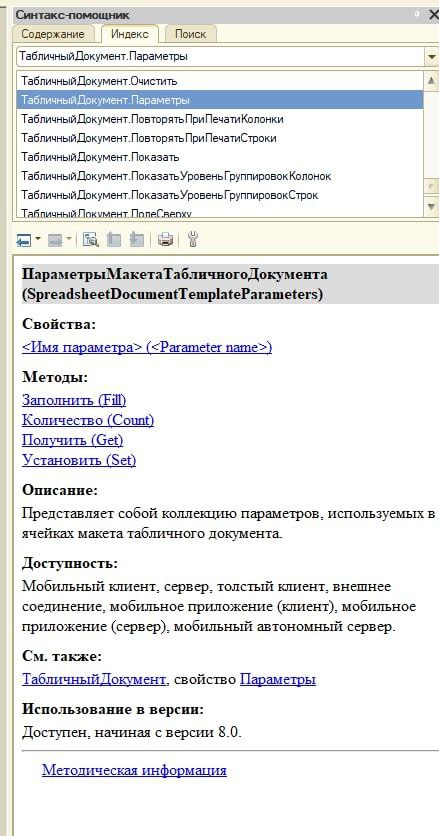Open the Количество (Count) method link
This screenshot has height=836, width=439.
tap(88, 420)
